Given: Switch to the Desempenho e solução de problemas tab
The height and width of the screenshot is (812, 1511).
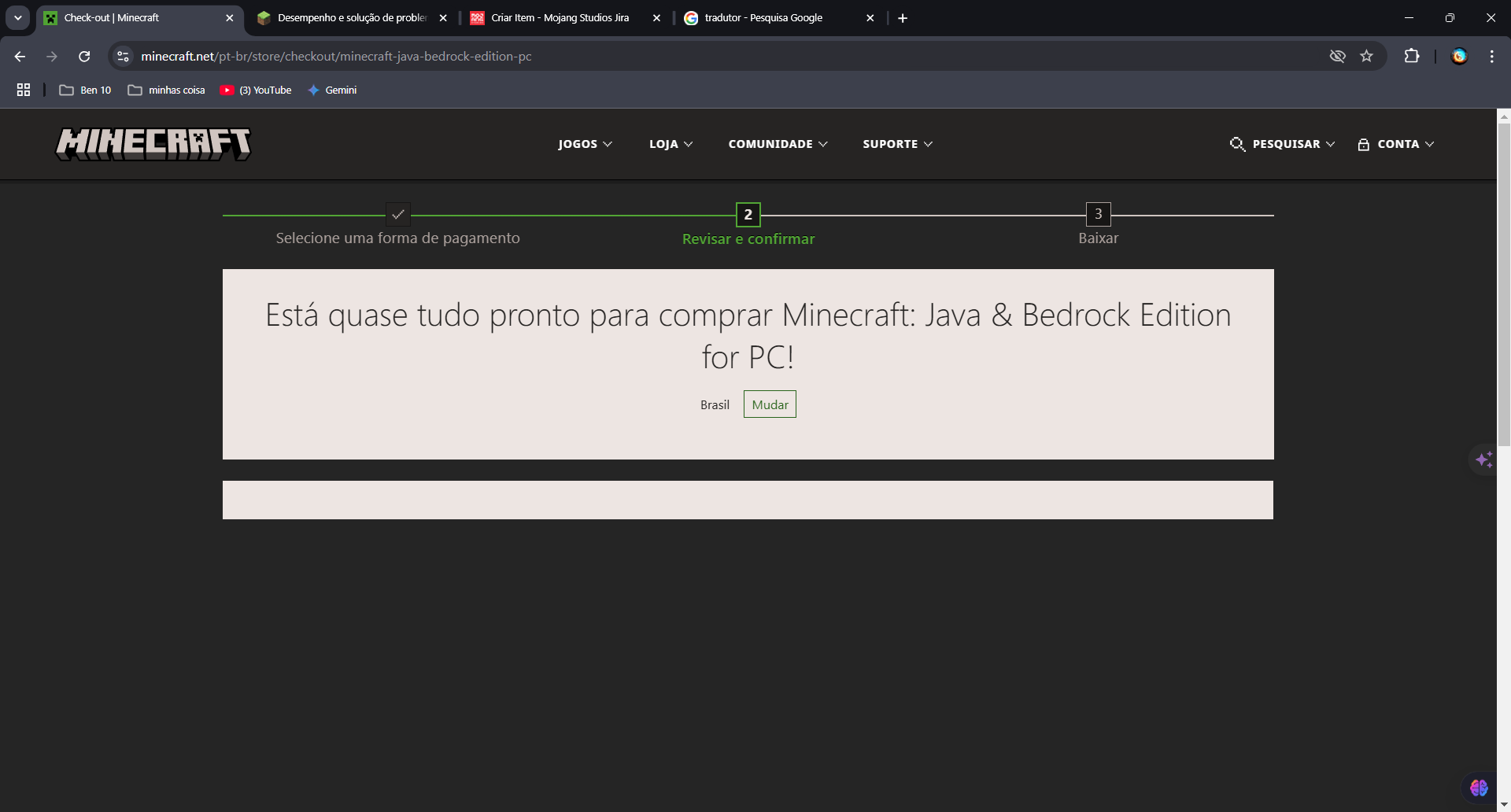Looking at the screenshot, I should 353,18.
